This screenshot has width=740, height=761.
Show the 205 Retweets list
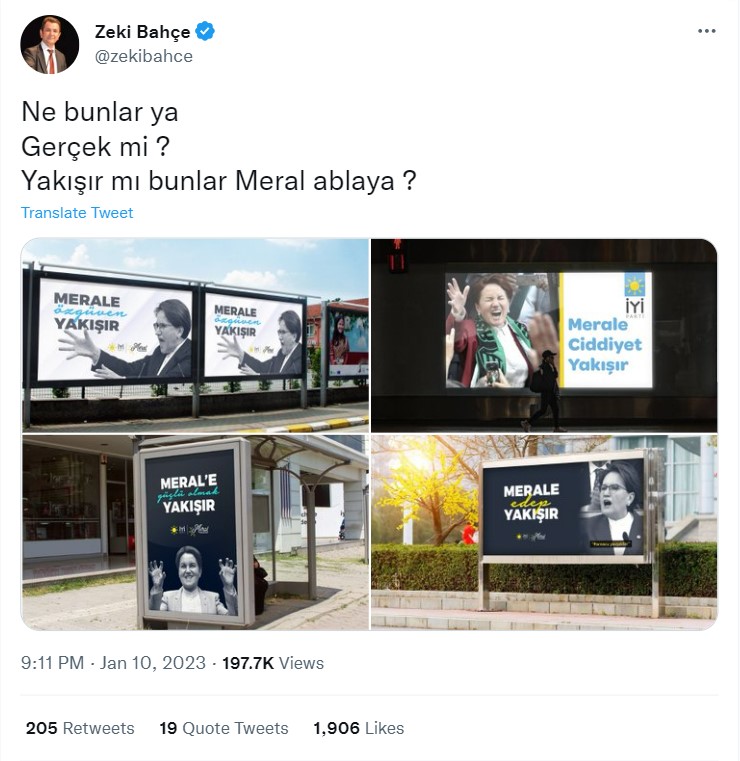point(80,728)
